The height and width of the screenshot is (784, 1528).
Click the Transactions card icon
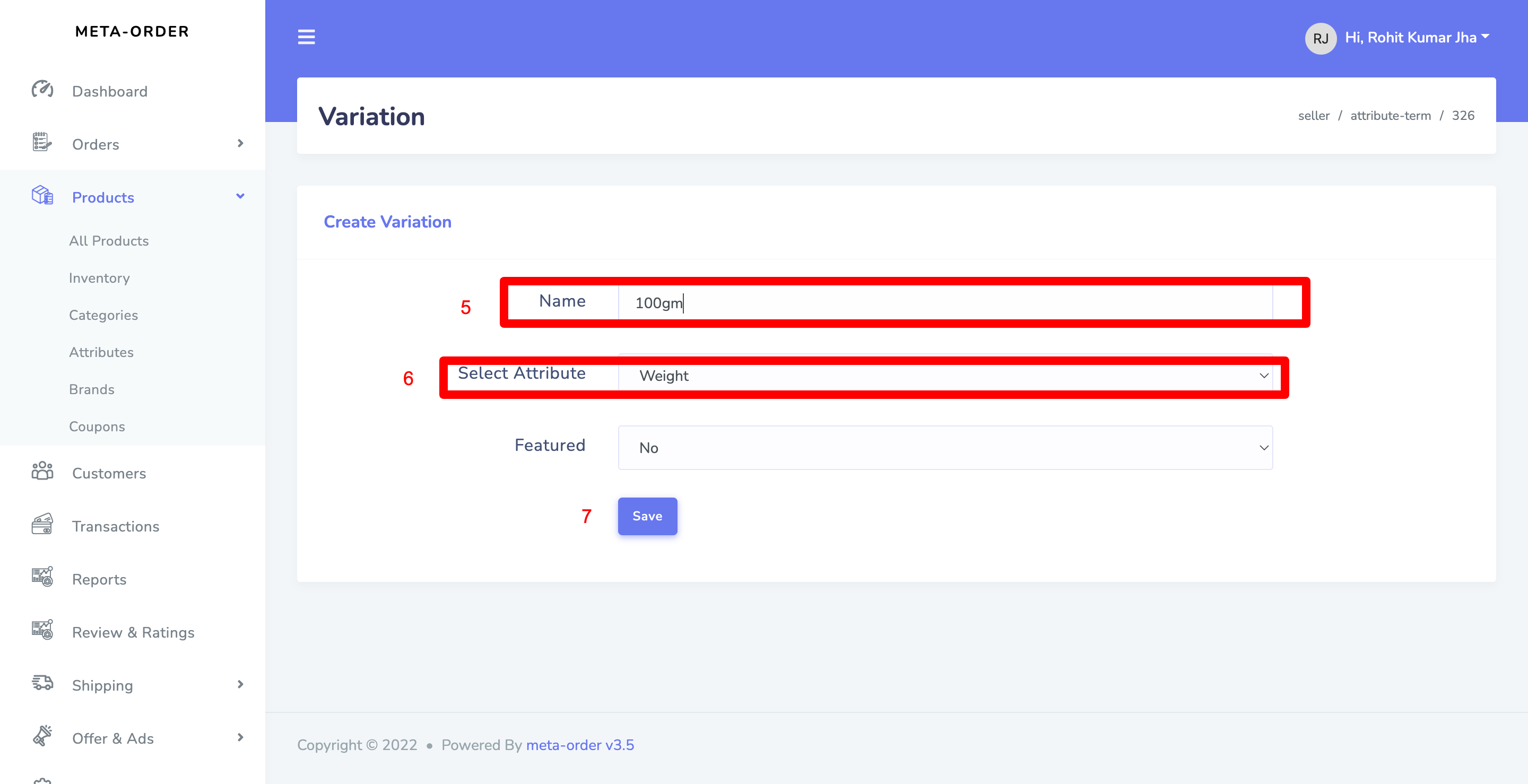42,524
